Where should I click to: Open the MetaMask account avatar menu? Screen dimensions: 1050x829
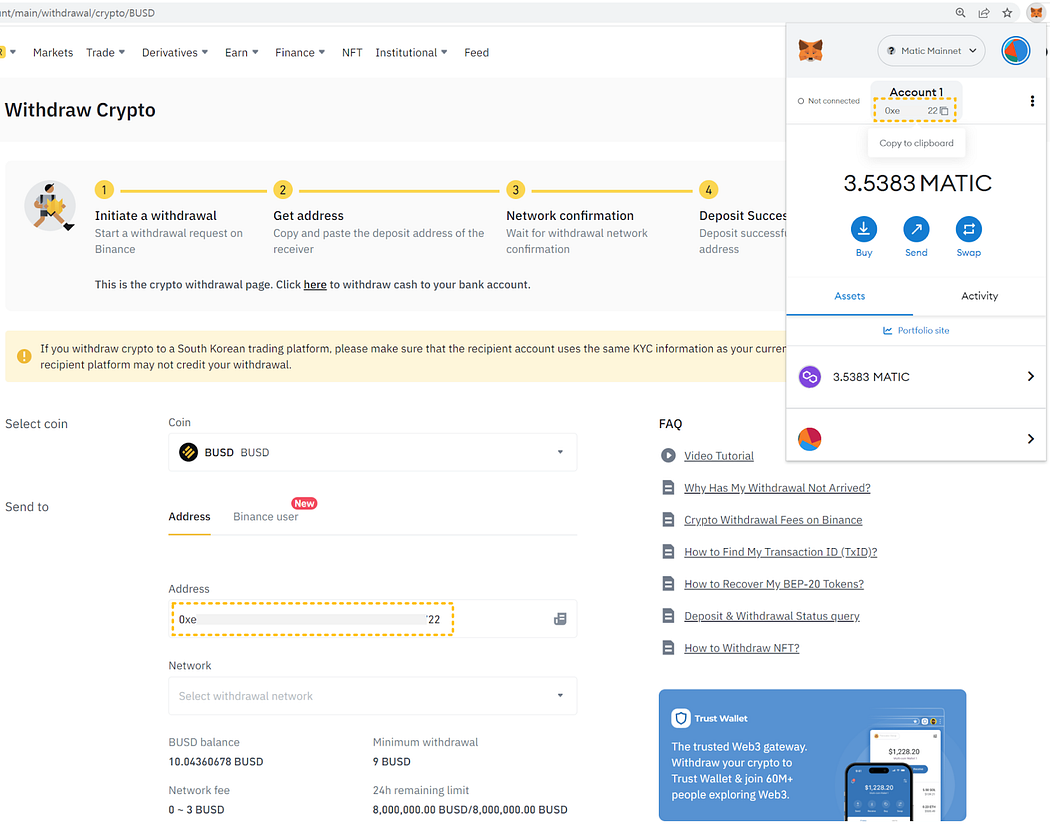tap(1015, 51)
